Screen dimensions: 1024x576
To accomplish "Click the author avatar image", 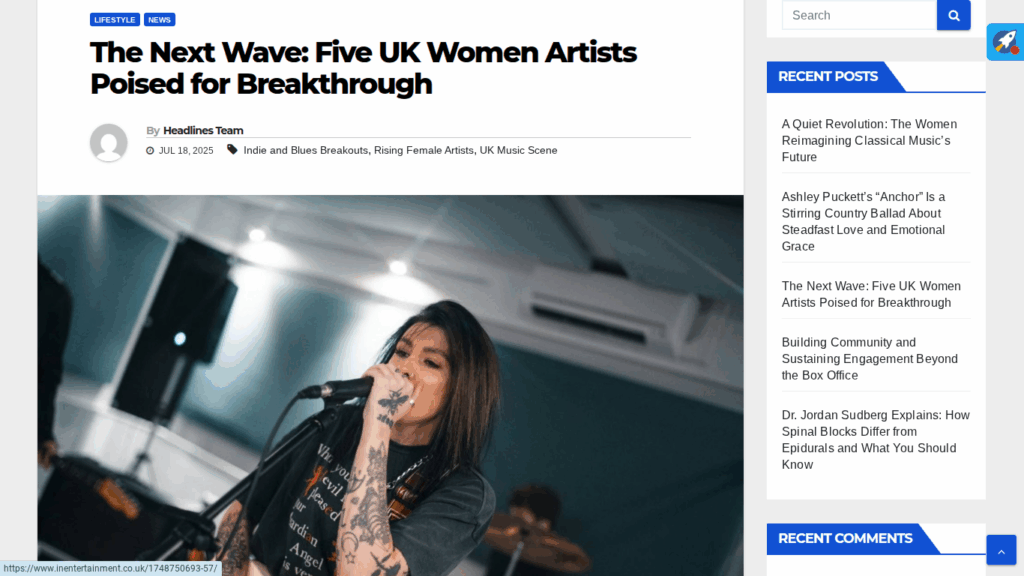I will 108,142.
